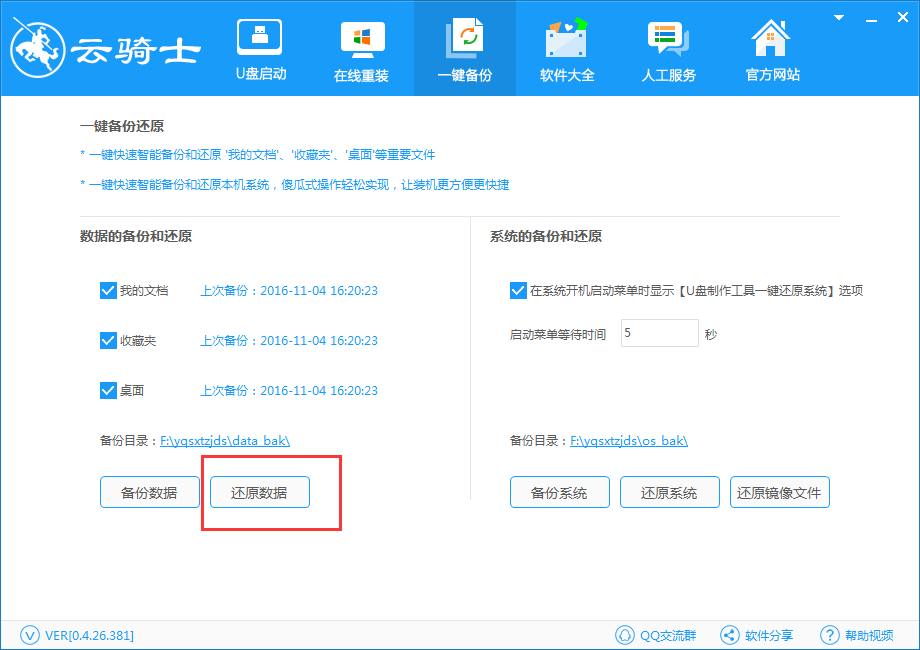Click the 帮助视频 question mark icon
The height and width of the screenshot is (650, 920).
tap(830, 635)
